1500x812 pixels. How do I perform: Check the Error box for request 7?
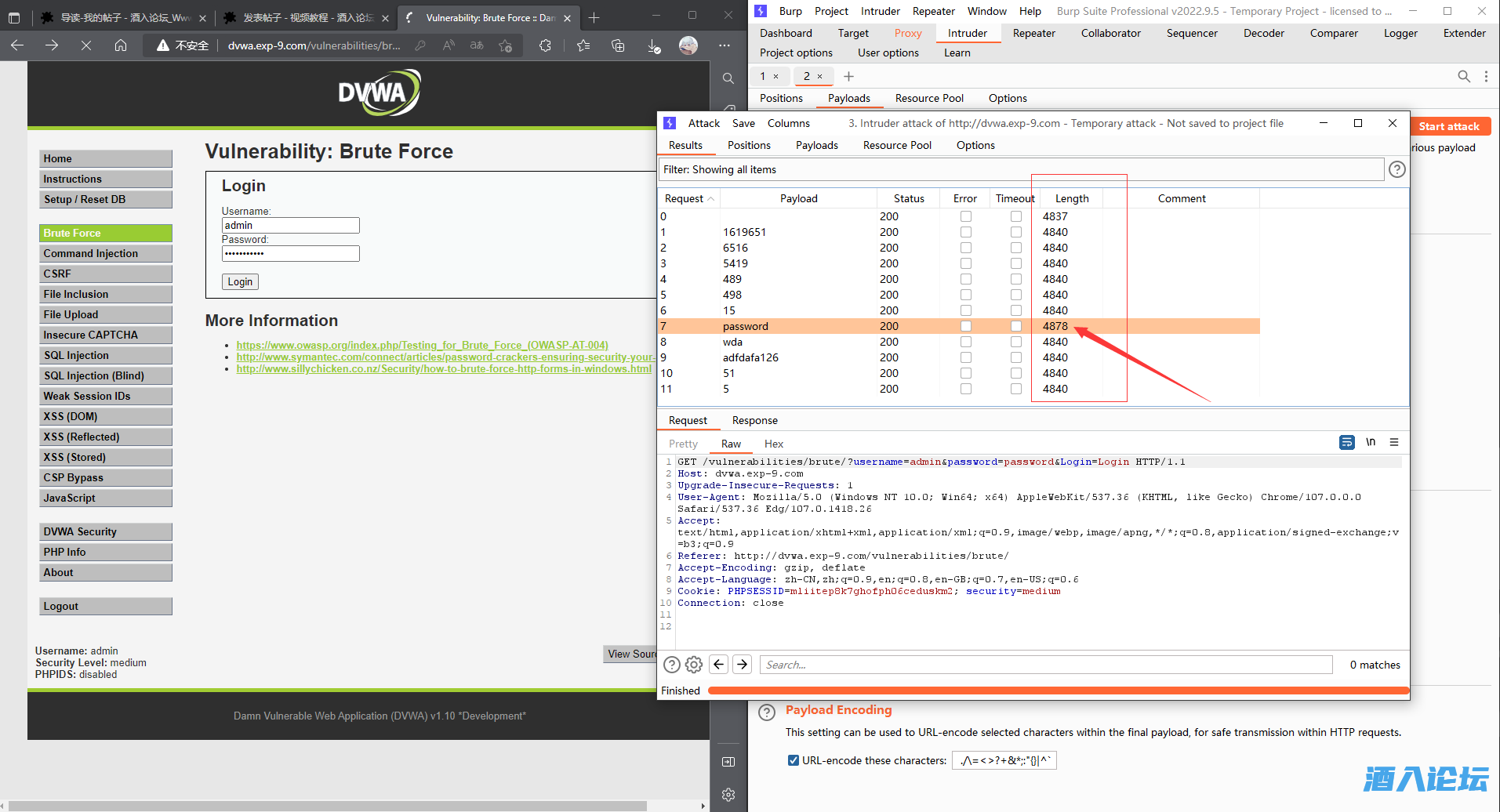click(965, 326)
